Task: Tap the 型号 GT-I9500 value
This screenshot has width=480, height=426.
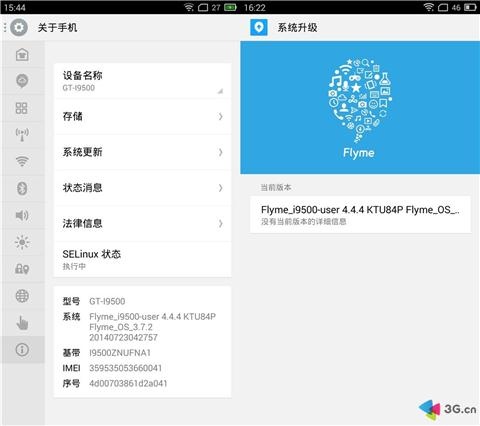Action: [x=107, y=301]
